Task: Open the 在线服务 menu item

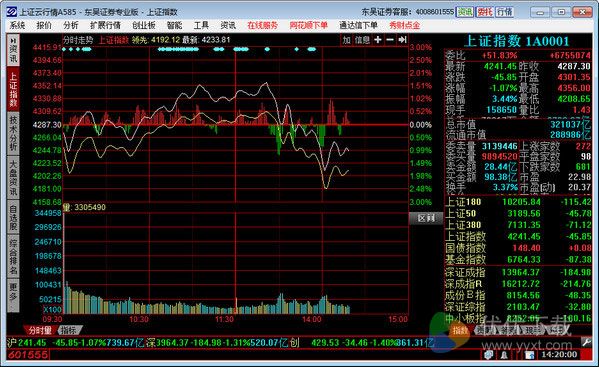Action: (x=262, y=26)
